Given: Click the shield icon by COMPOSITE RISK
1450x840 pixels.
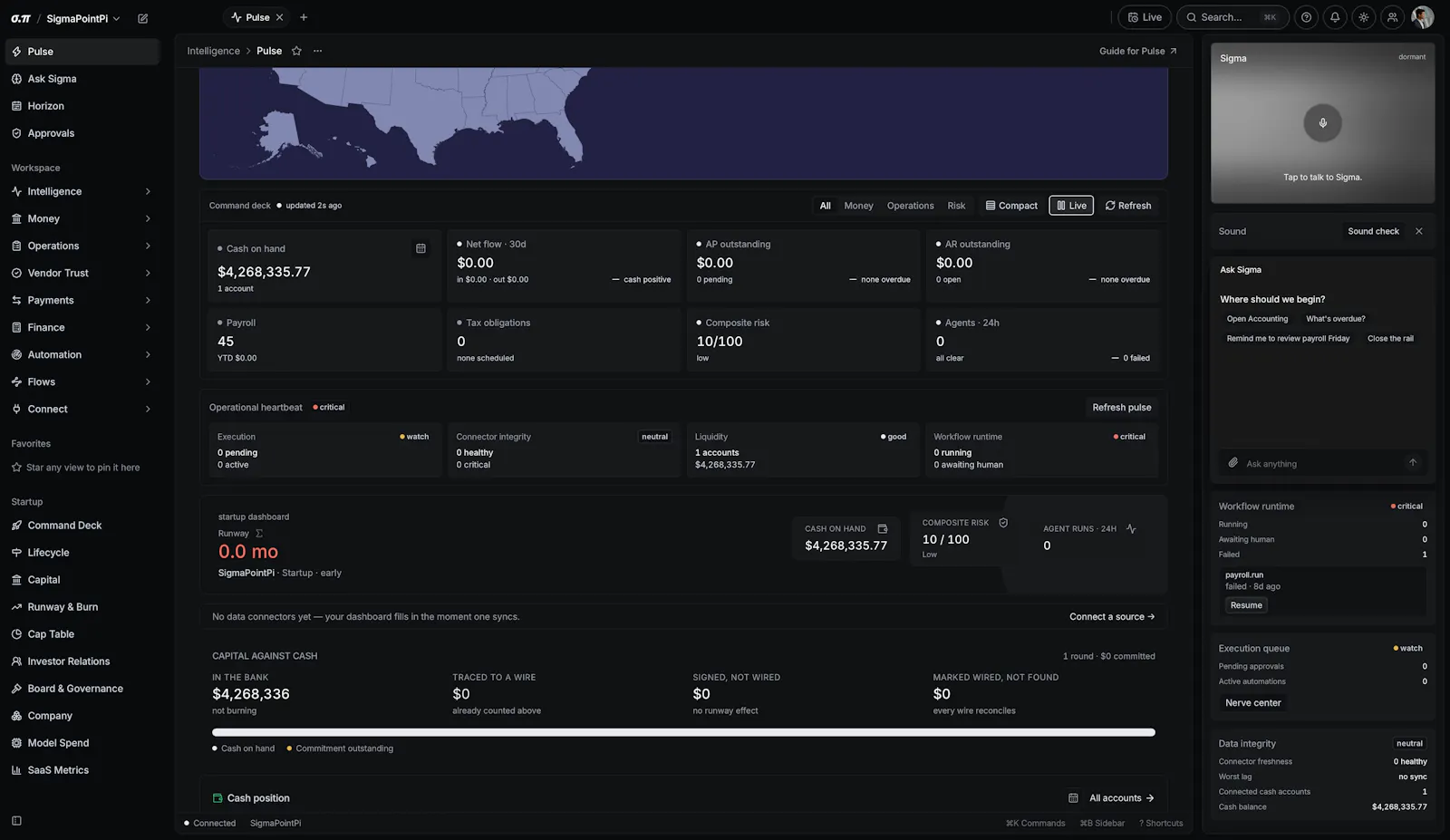Looking at the screenshot, I should 1003,523.
